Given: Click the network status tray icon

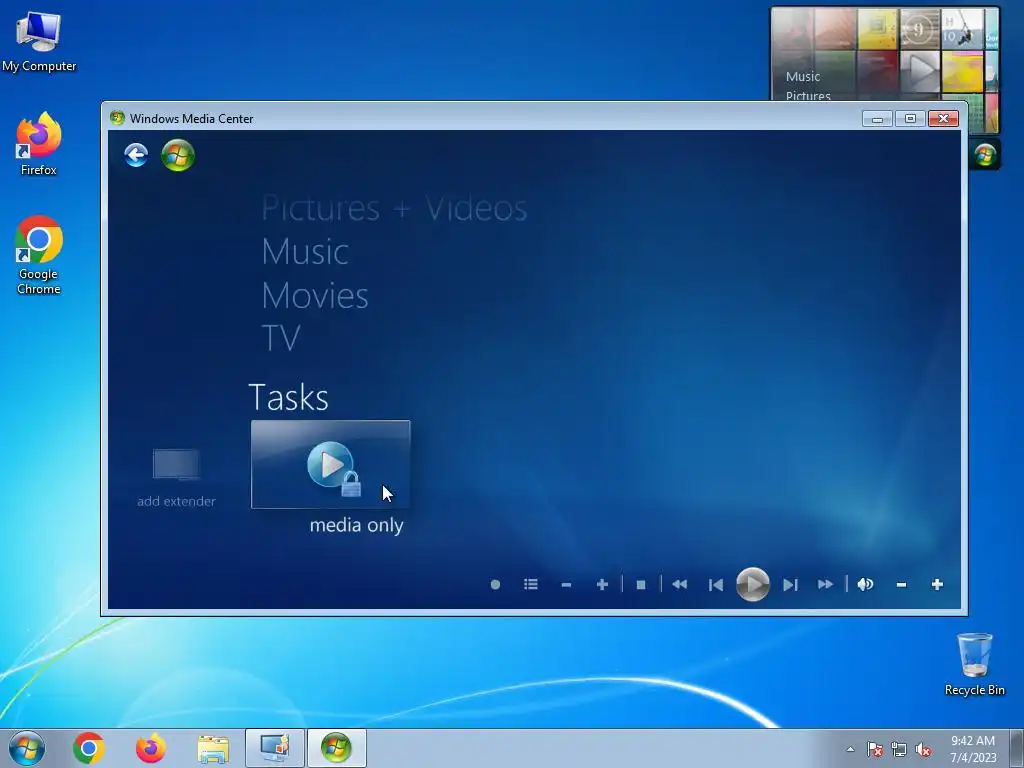Looking at the screenshot, I should coord(899,749).
